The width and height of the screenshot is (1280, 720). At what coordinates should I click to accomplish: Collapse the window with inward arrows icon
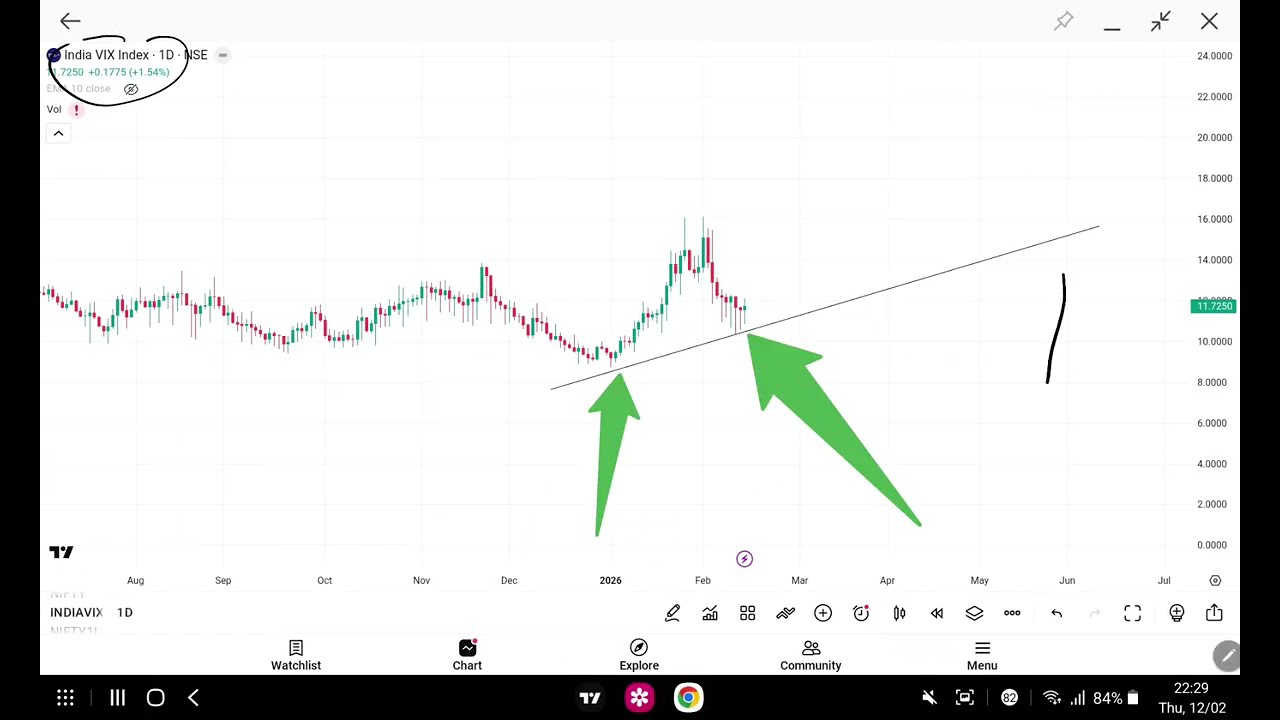coord(1160,21)
